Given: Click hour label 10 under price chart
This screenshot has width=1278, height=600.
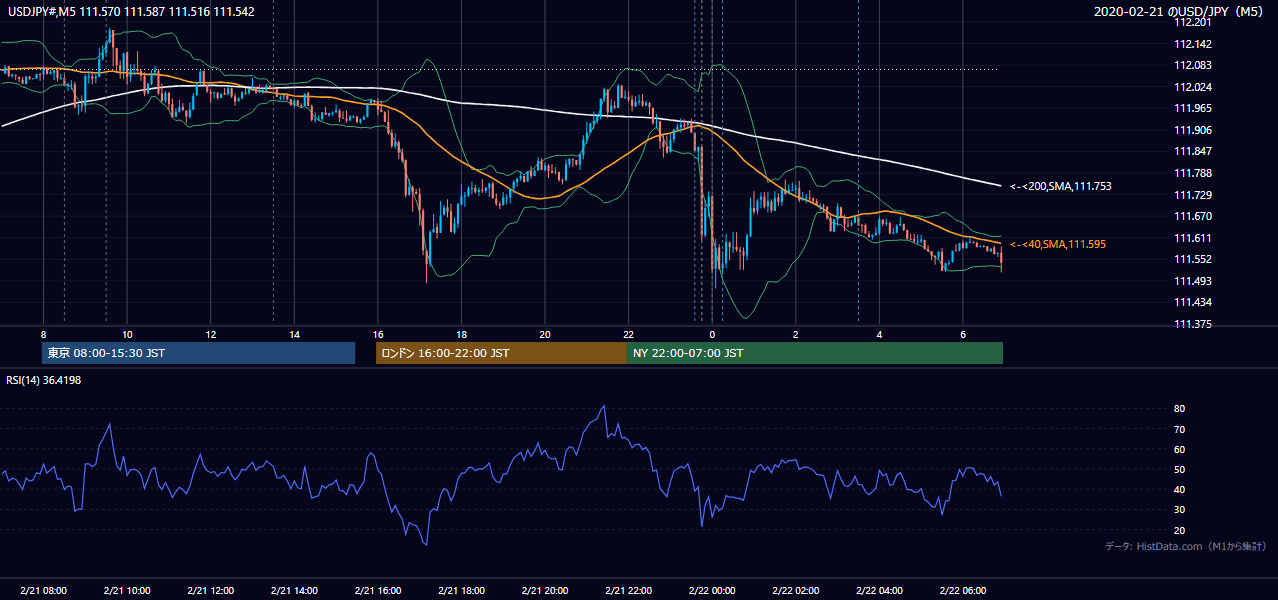Looking at the screenshot, I should click(x=126, y=333).
